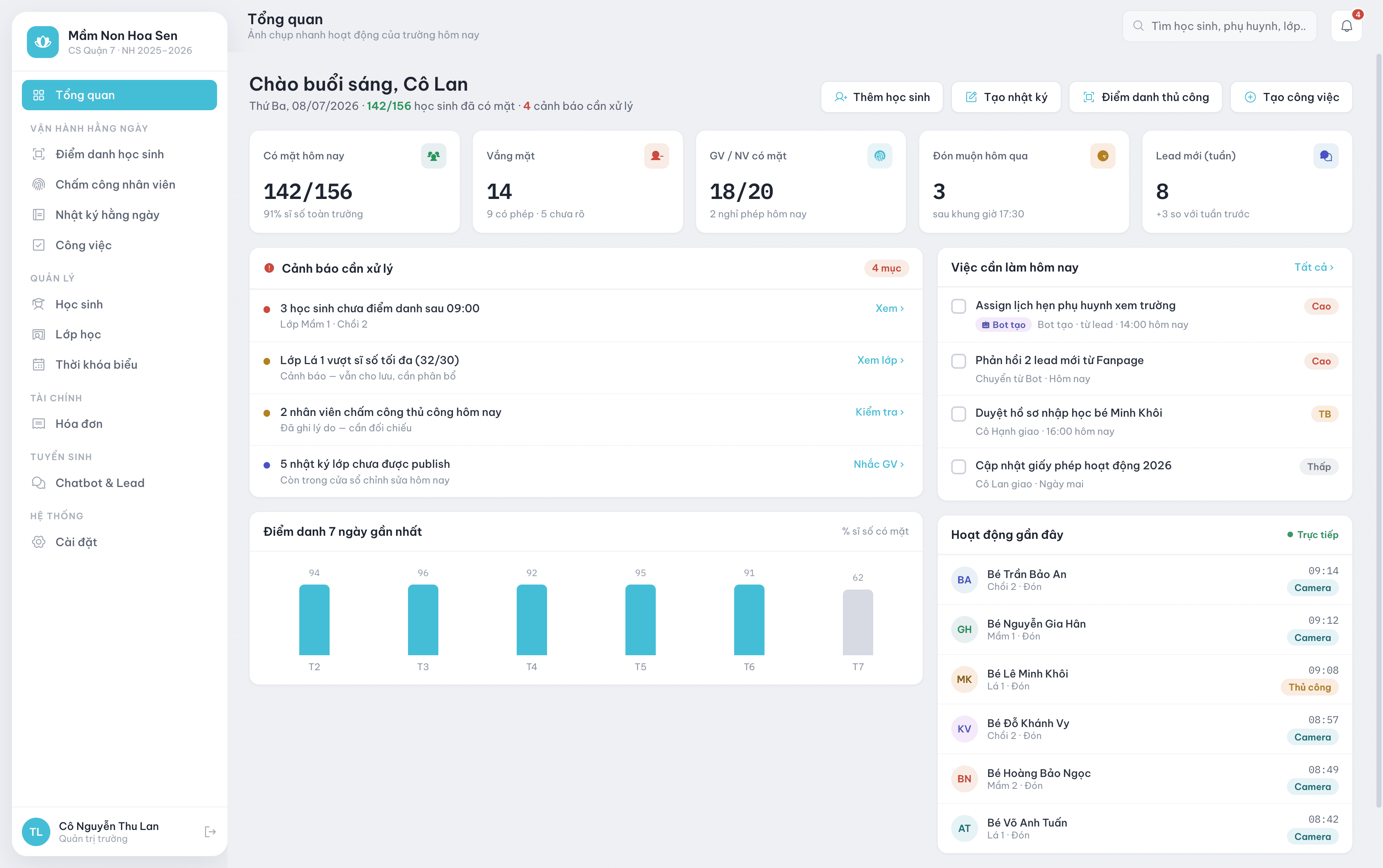Open Cài đặt settings in sidebar
The height and width of the screenshot is (868, 1383).
119,542
